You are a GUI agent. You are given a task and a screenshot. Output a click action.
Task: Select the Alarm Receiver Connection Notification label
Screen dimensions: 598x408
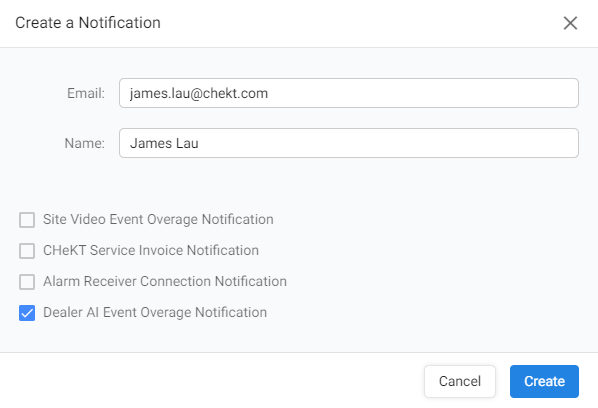165,281
